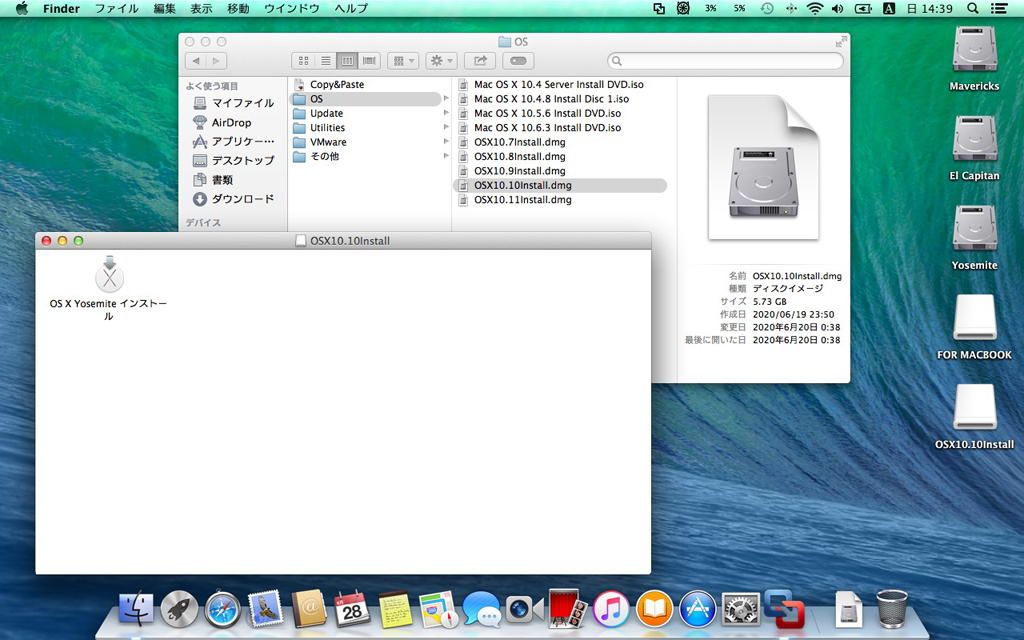
Task: Open the Trash in Dock
Action: 891,609
